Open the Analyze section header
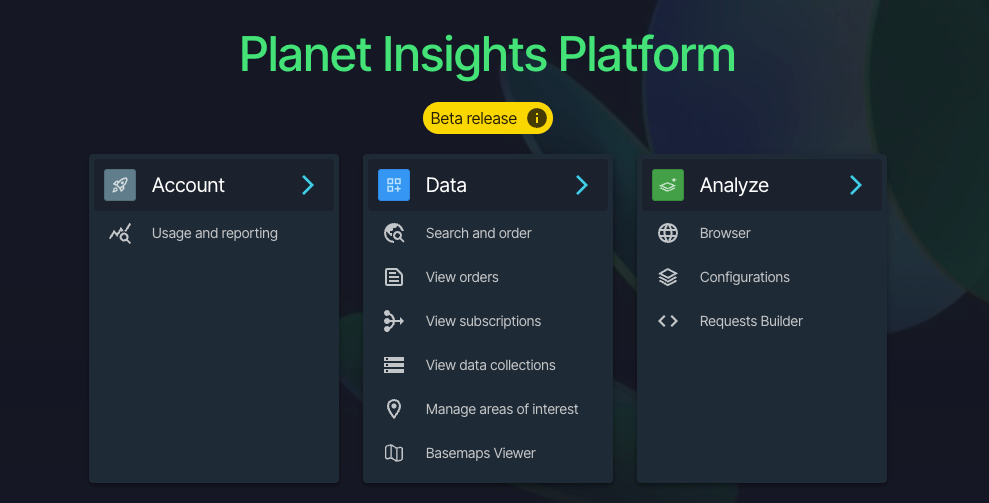 point(762,185)
